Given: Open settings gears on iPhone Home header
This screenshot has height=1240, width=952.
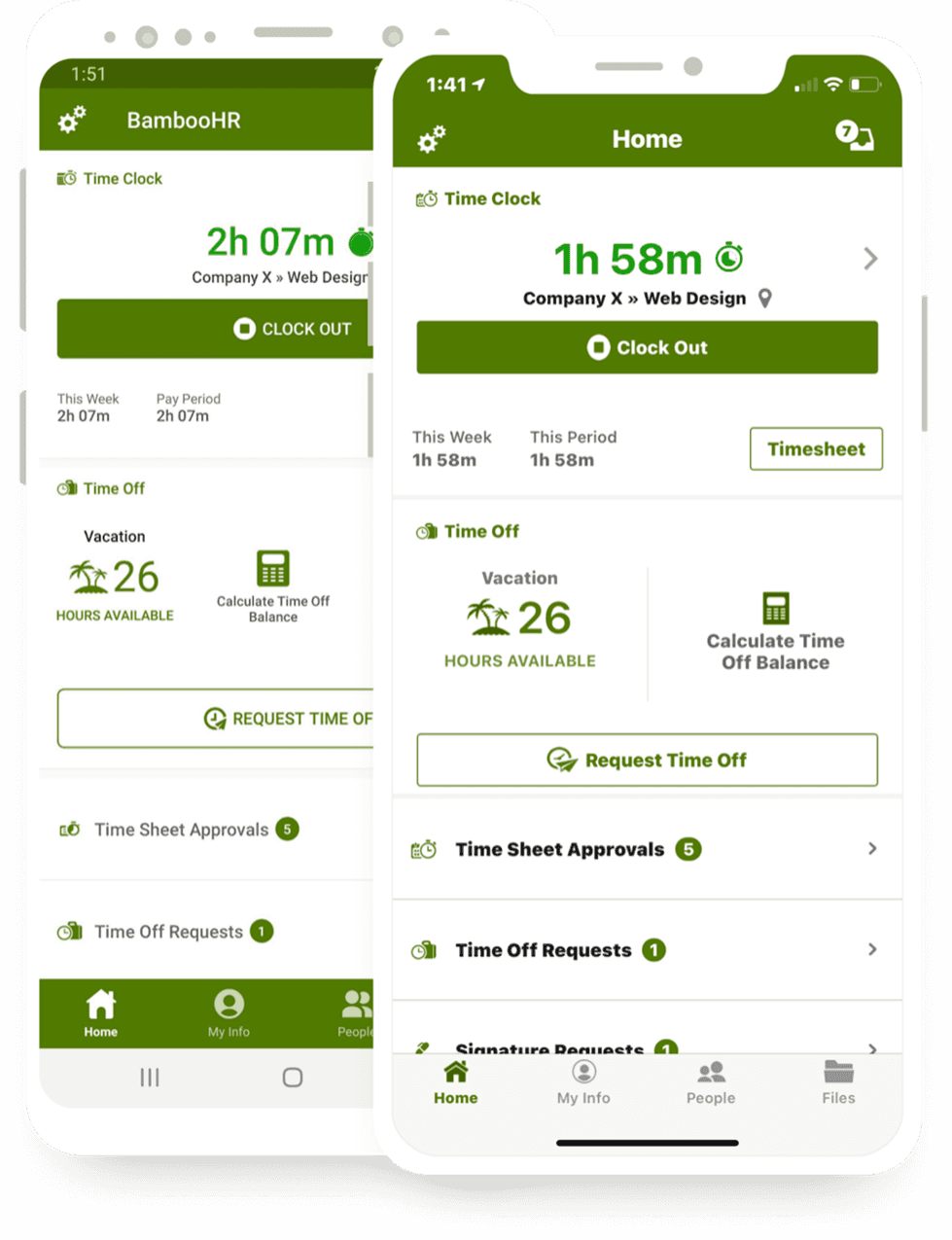Looking at the screenshot, I should point(432,139).
